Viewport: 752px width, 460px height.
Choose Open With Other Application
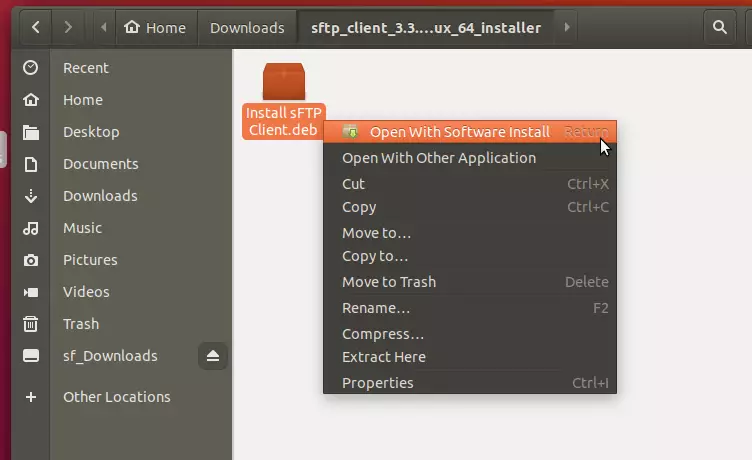(x=470, y=158)
